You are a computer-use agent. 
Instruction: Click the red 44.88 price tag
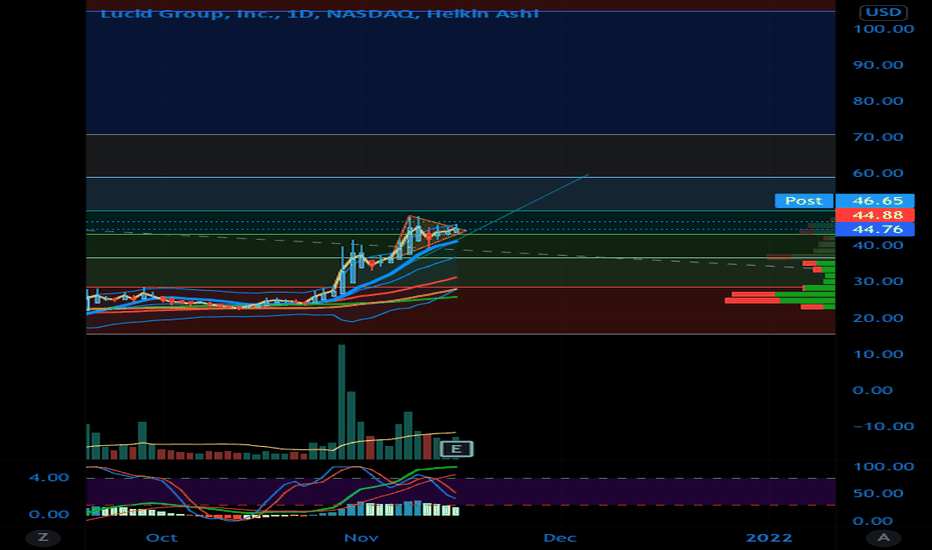pyautogui.click(x=875, y=215)
